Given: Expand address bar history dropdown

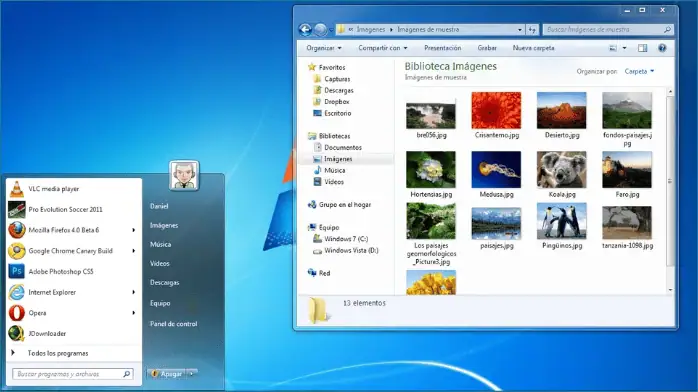Looking at the screenshot, I should tap(519, 29).
